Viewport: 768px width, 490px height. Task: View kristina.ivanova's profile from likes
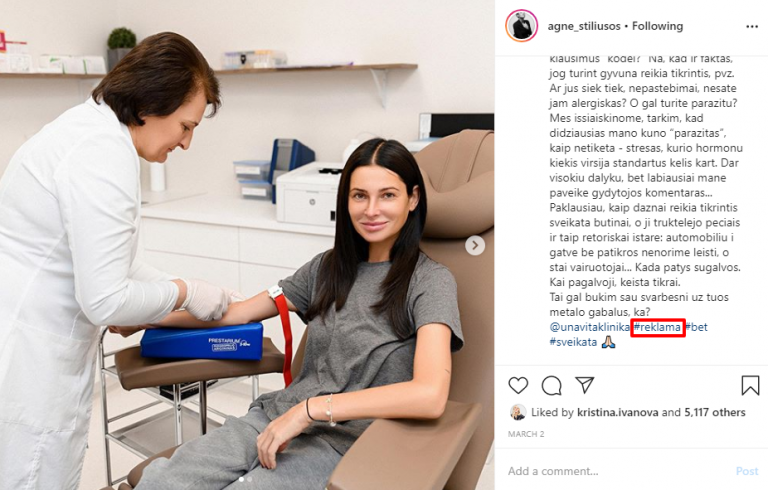pyautogui.click(x=618, y=413)
